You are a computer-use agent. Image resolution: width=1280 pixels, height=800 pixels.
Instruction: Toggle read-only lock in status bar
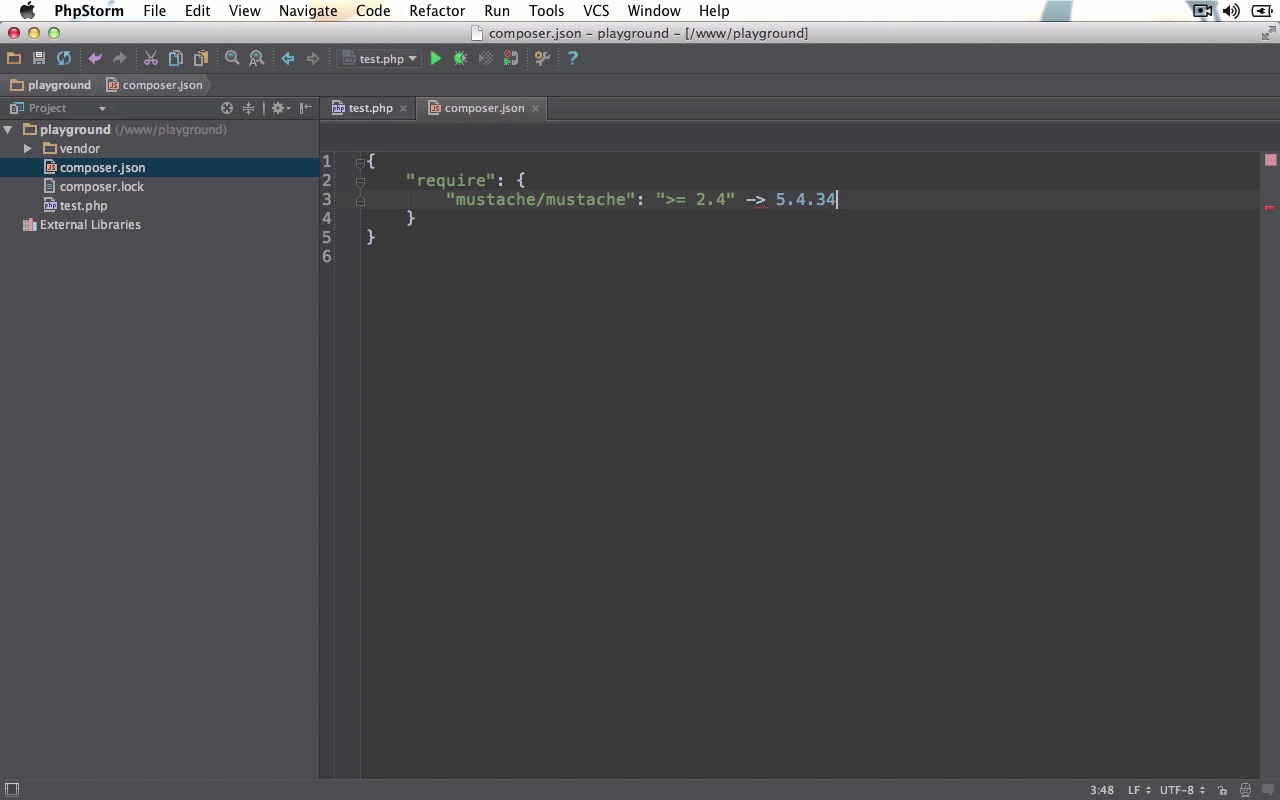(1222, 790)
